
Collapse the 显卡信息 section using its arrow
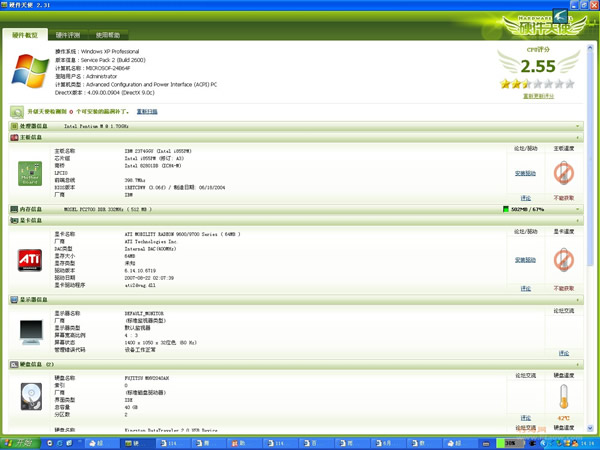[577, 220]
